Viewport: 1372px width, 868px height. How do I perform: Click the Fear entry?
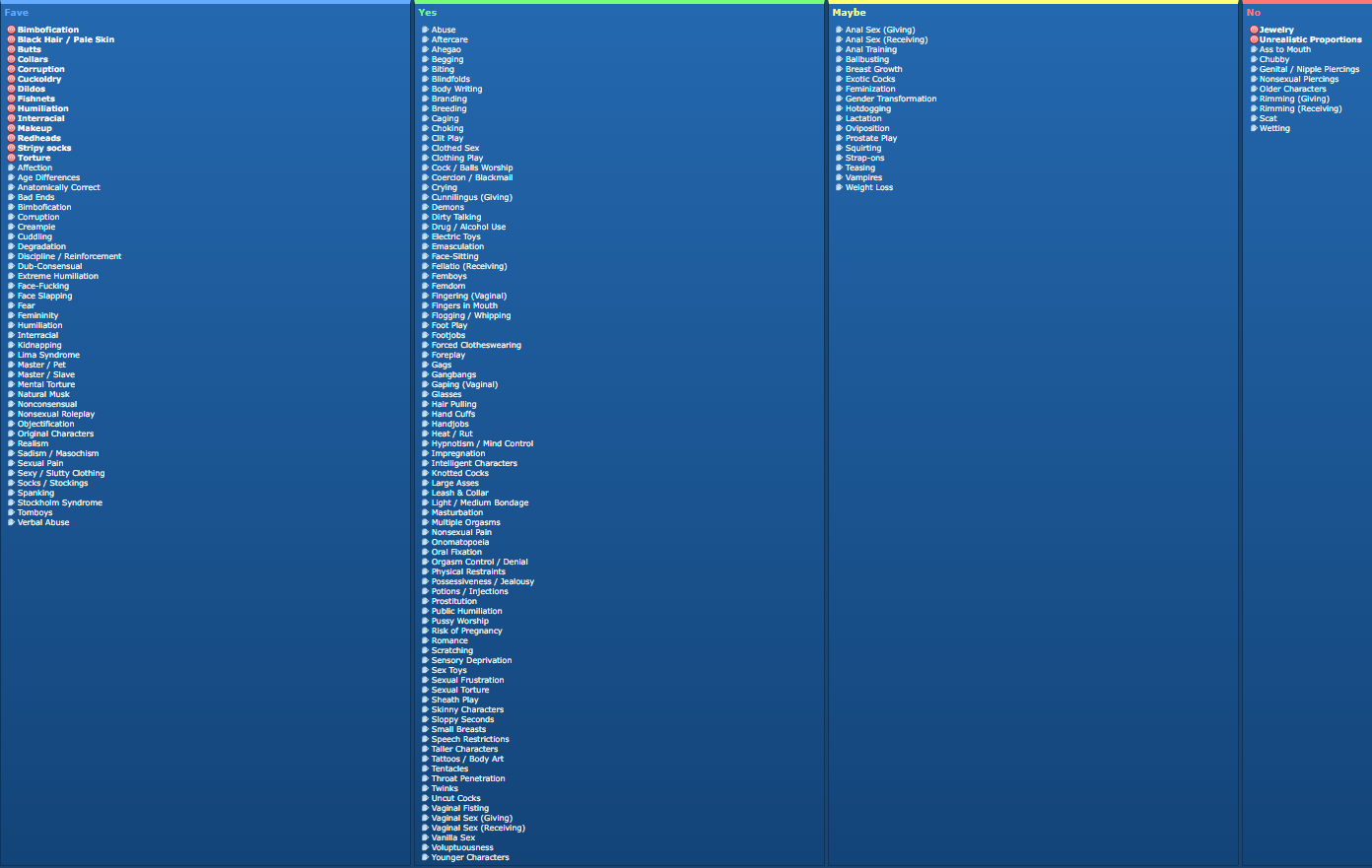pyautogui.click(x=27, y=305)
